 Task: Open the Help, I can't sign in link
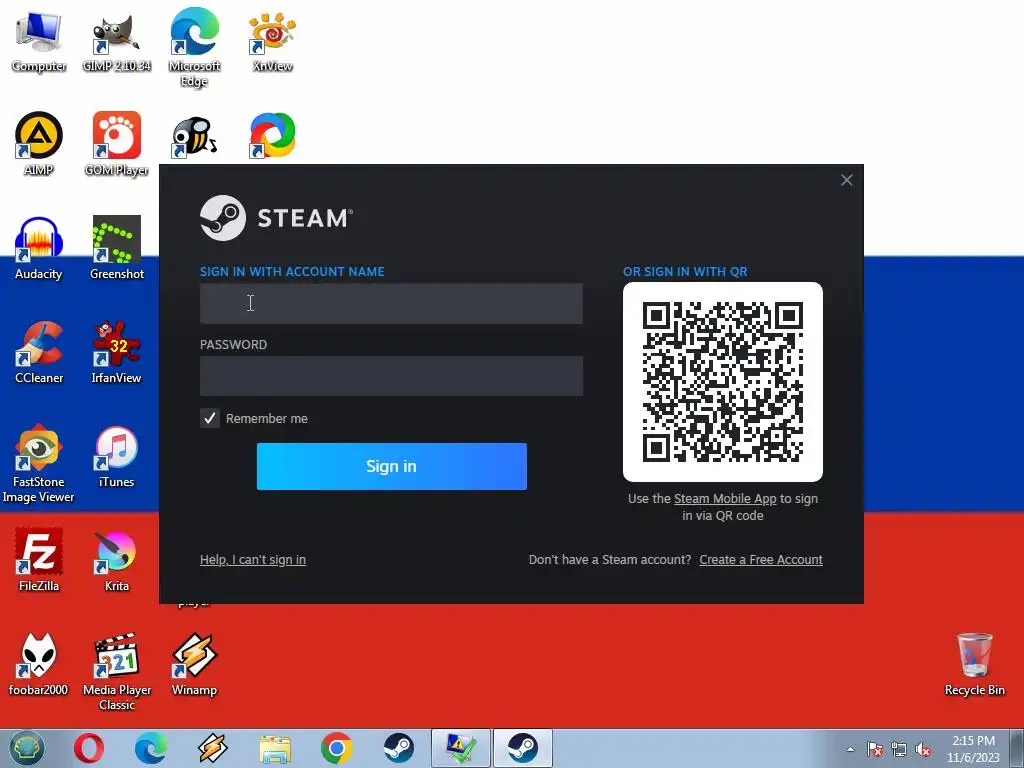click(253, 560)
